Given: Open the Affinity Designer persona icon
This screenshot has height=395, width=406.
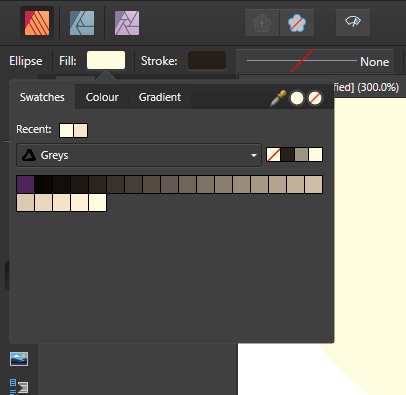Looking at the screenshot, I should click(x=82, y=23).
